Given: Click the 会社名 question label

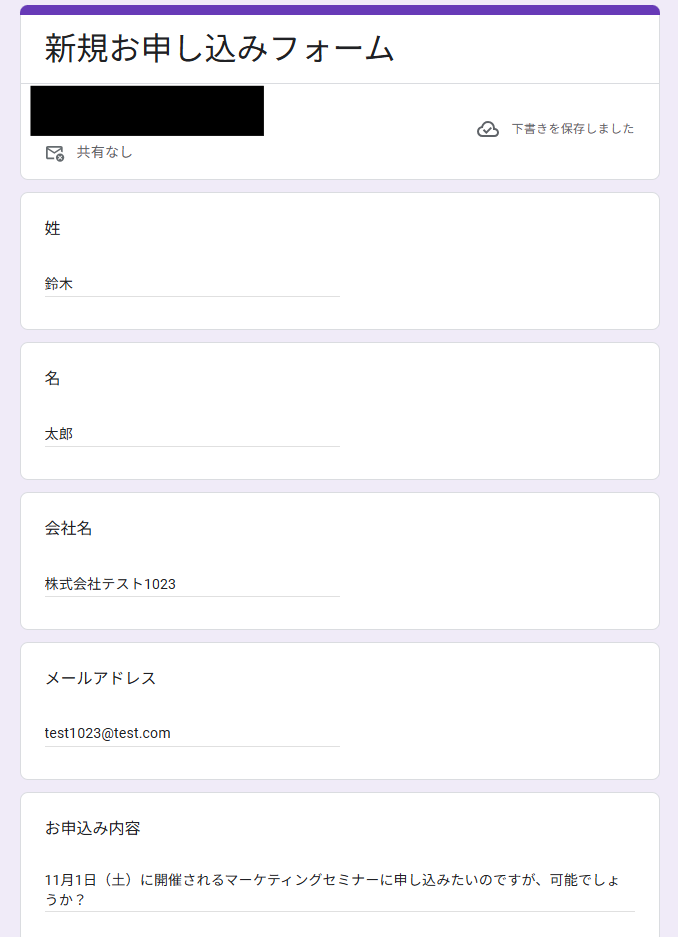Looking at the screenshot, I should click(69, 528).
